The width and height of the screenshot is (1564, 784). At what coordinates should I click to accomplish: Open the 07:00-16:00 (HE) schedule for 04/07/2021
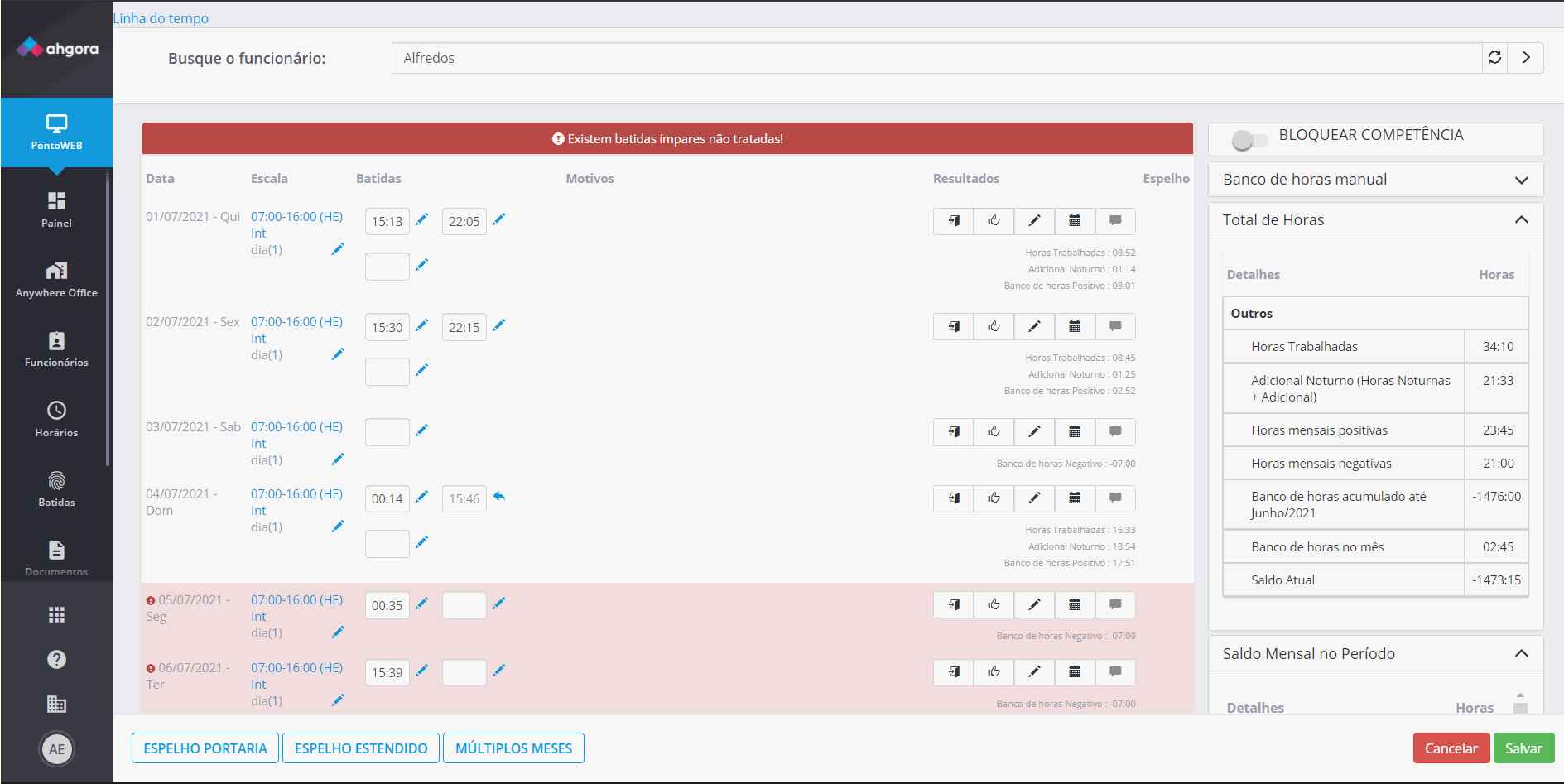click(296, 493)
